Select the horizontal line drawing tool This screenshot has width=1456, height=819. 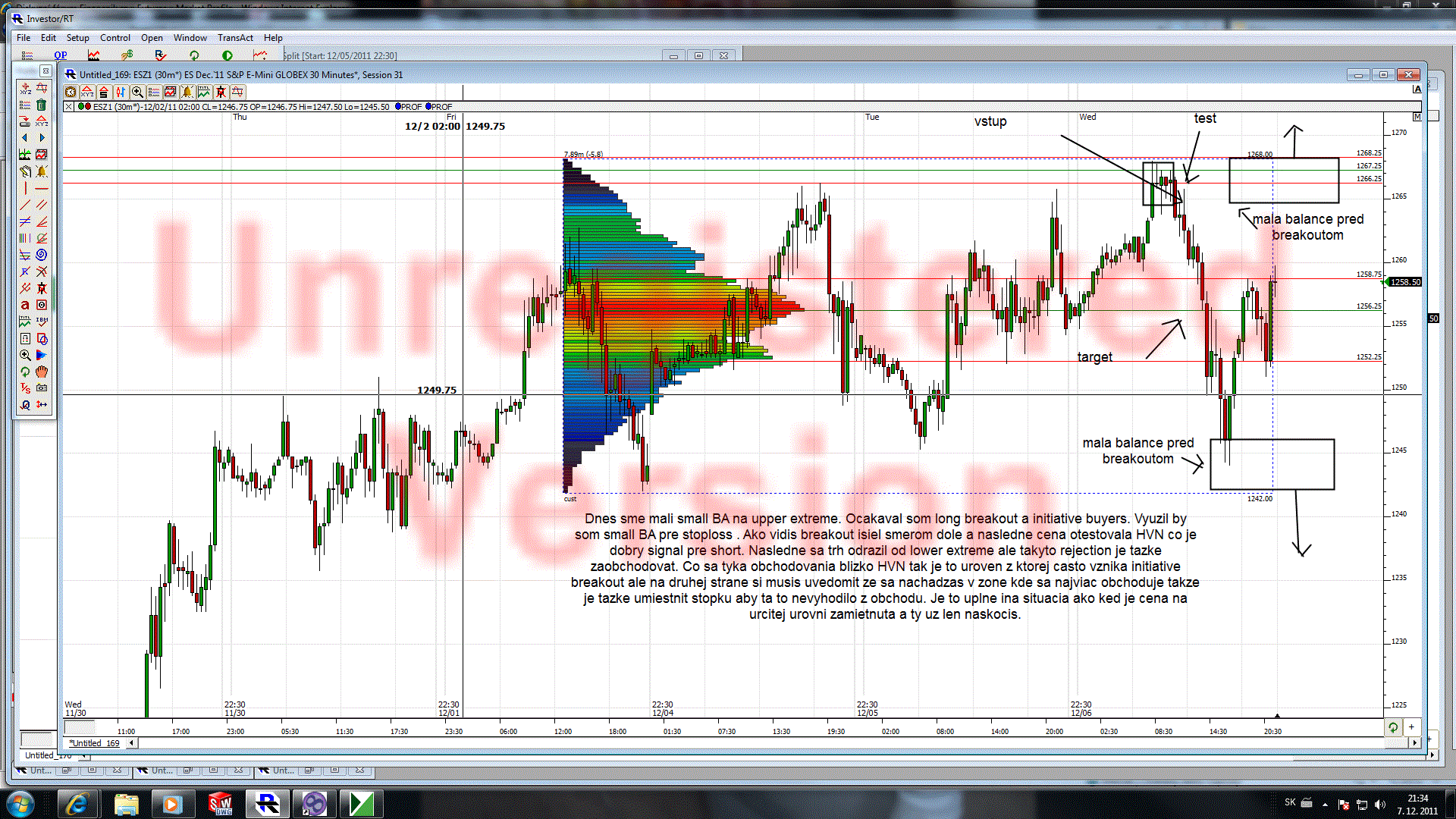point(42,188)
